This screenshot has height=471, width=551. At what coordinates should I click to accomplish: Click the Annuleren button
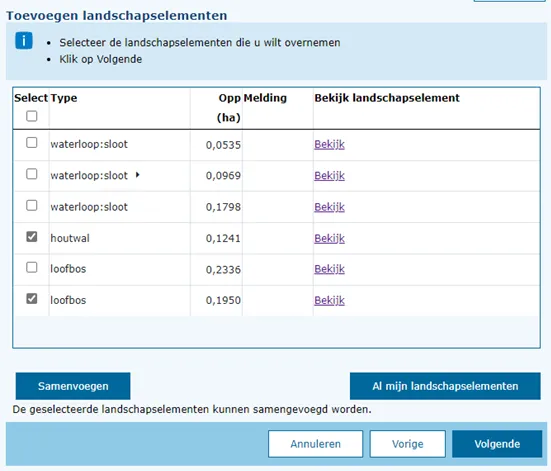pyautogui.click(x=316, y=444)
